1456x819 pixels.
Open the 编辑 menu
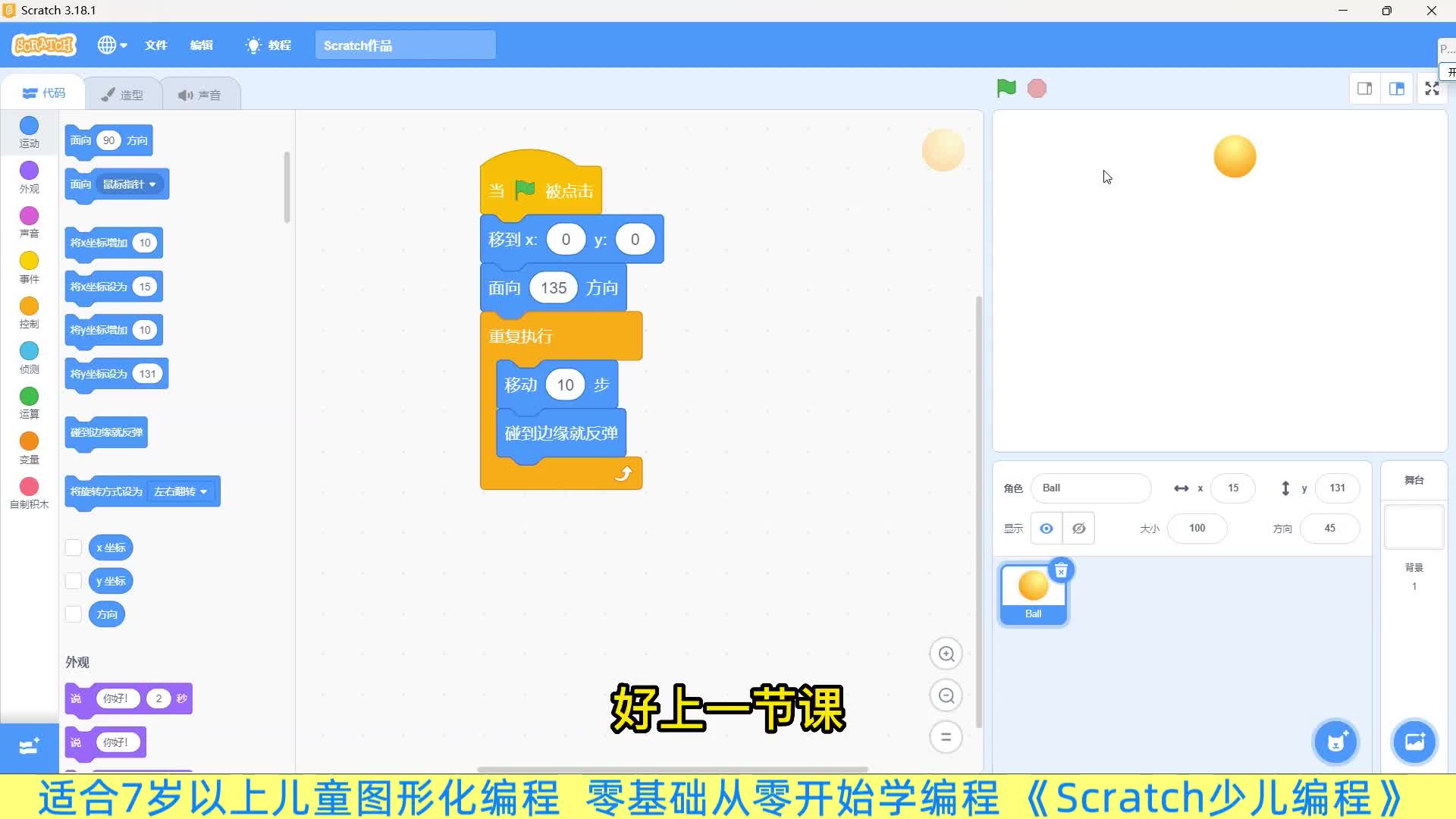click(201, 45)
